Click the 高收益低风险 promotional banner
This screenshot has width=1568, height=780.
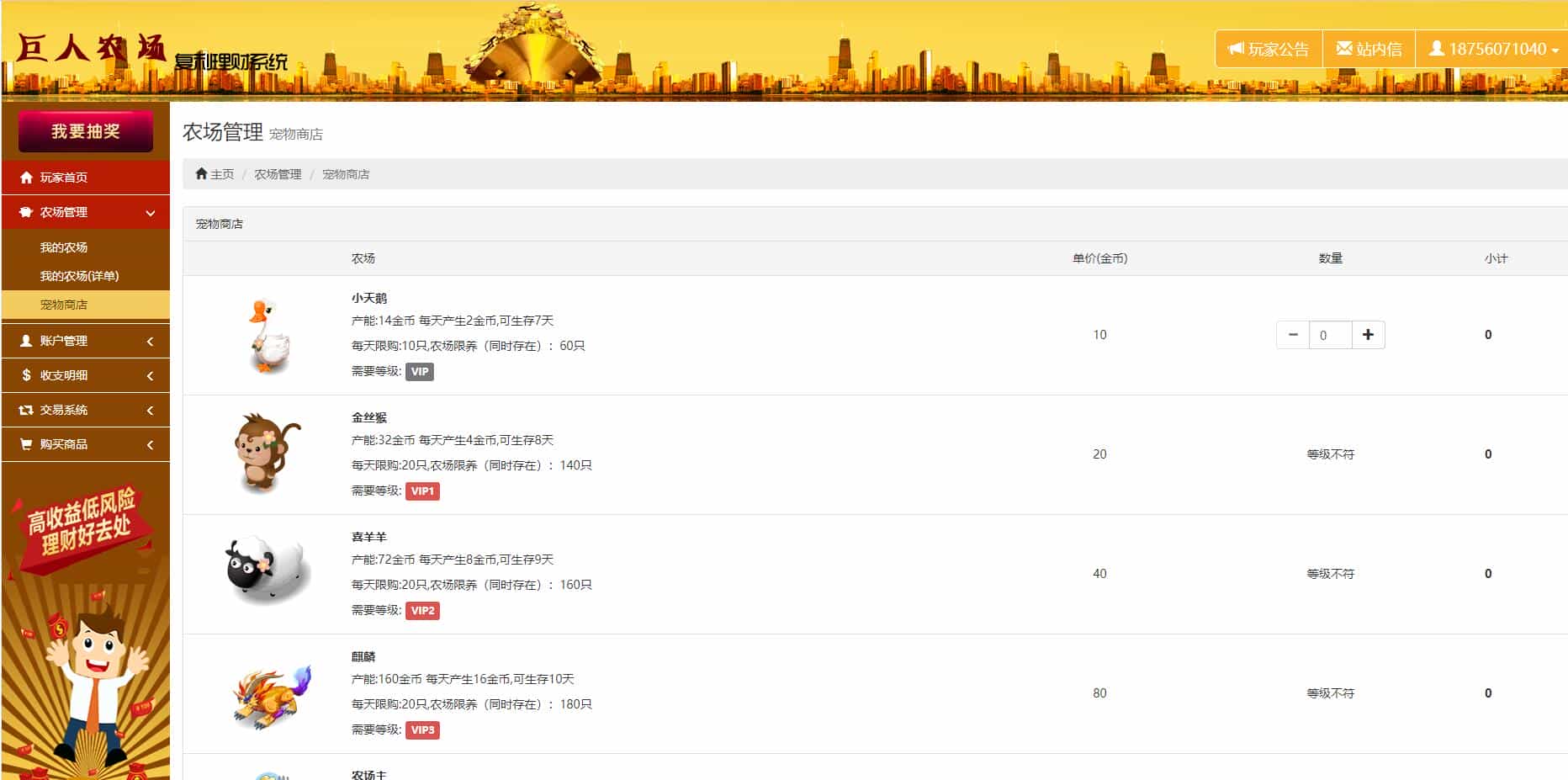coord(85,623)
